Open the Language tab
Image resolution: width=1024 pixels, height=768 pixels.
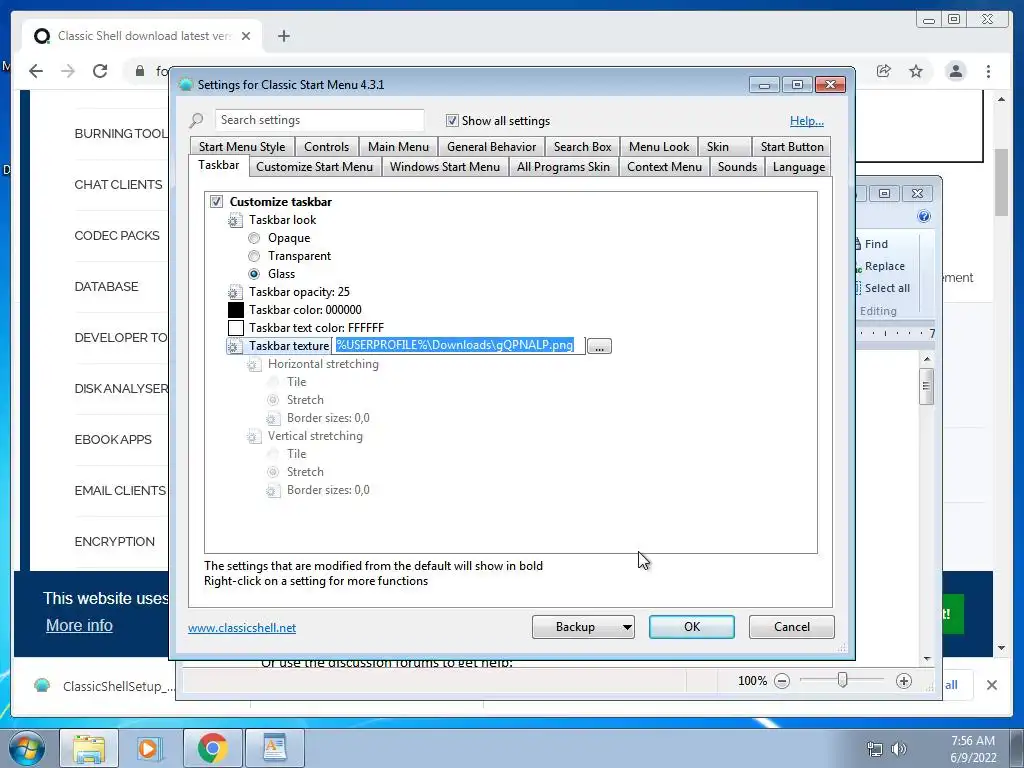pos(799,167)
